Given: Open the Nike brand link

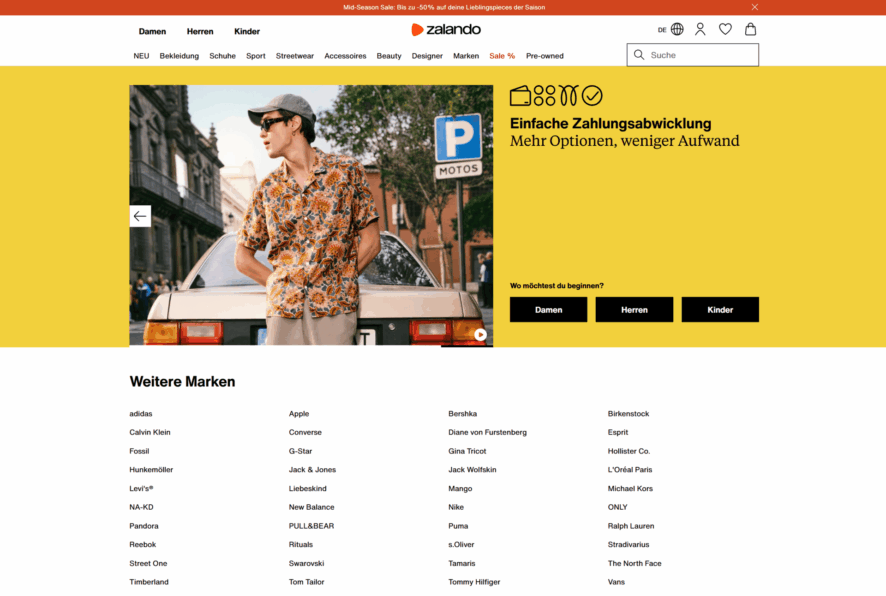Looking at the screenshot, I should (x=456, y=507).
